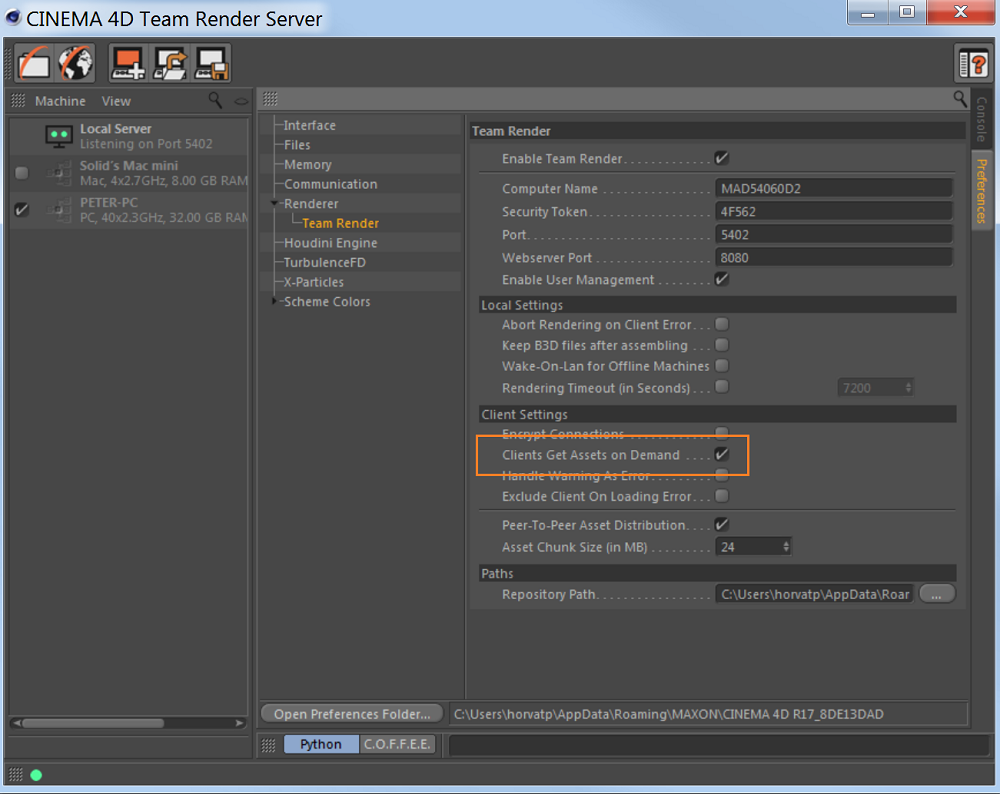The width and height of the screenshot is (1000, 794).
Task: Click the Machine list scrollbar left arrow
Action: (x=17, y=723)
